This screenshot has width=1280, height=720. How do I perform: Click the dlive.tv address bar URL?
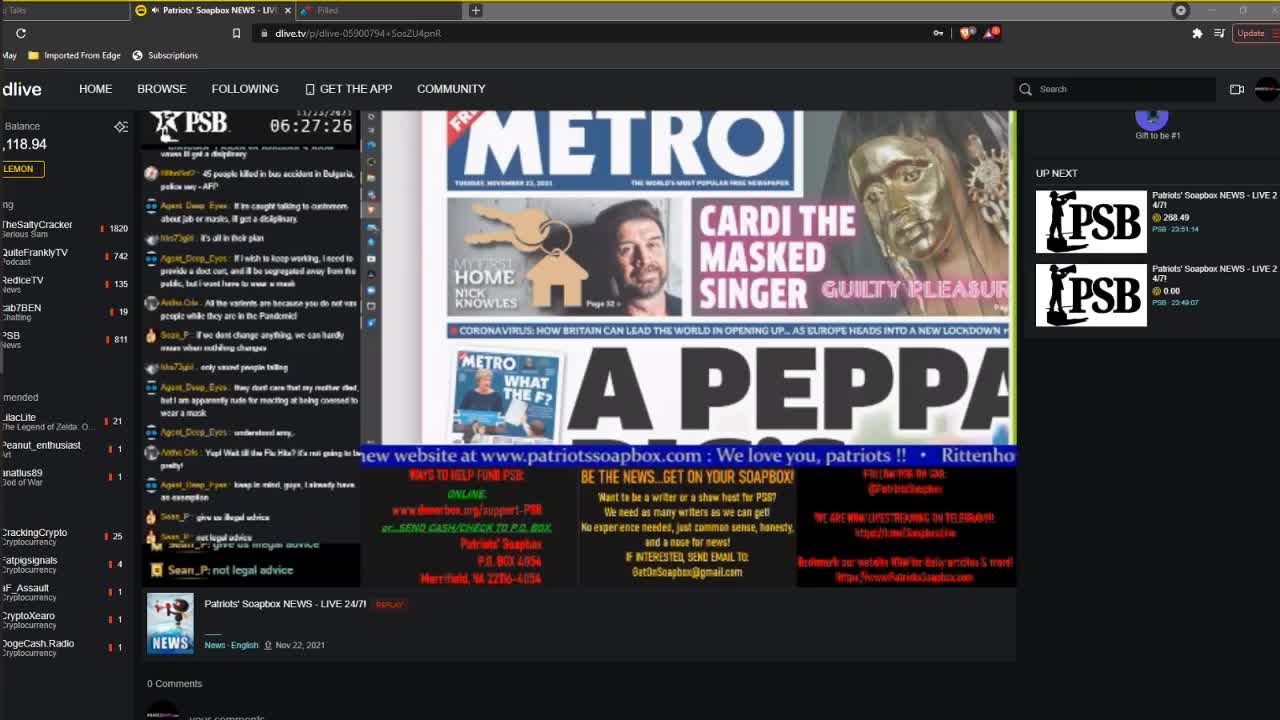[358, 33]
